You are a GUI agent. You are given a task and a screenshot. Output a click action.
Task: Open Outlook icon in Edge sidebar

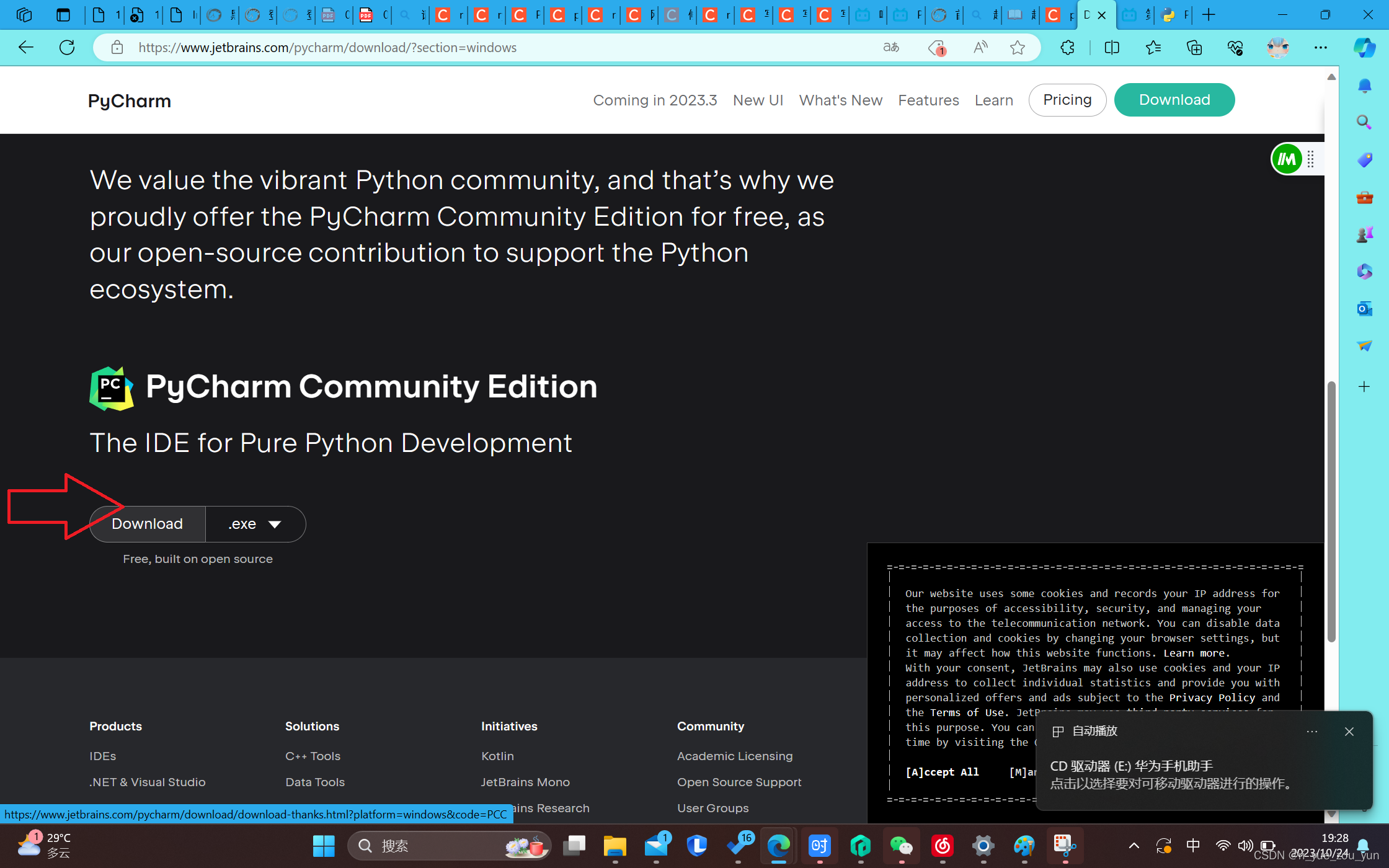tap(1364, 308)
